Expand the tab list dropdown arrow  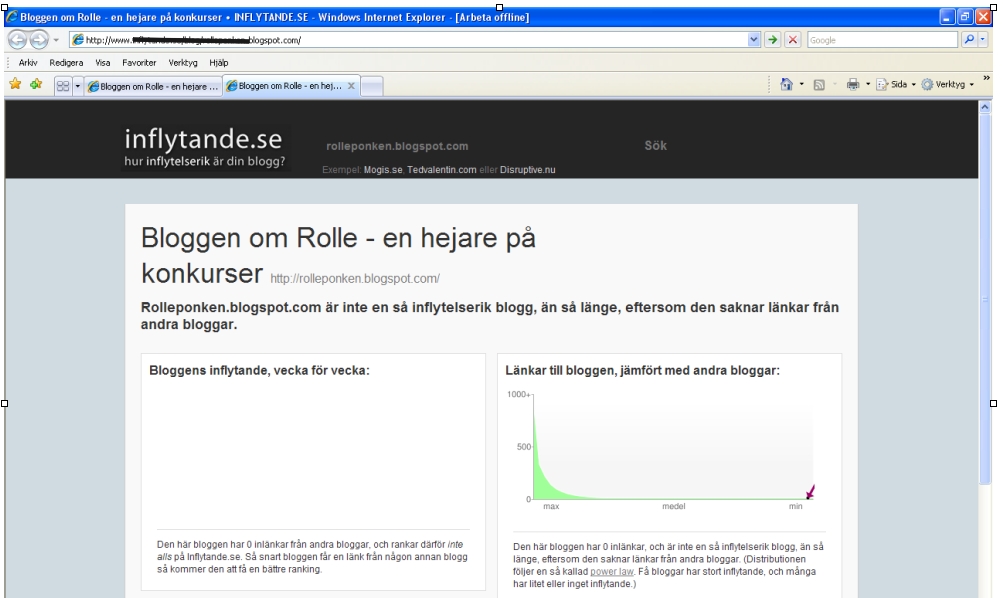coord(78,85)
